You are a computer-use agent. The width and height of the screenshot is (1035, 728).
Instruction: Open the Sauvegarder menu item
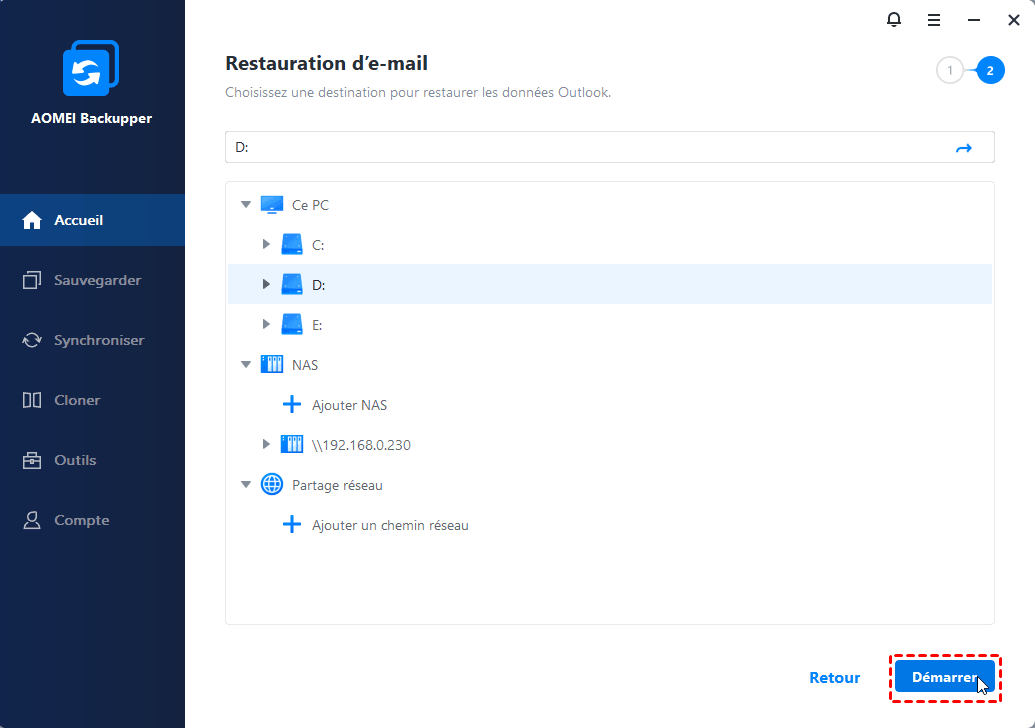point(92,280)
